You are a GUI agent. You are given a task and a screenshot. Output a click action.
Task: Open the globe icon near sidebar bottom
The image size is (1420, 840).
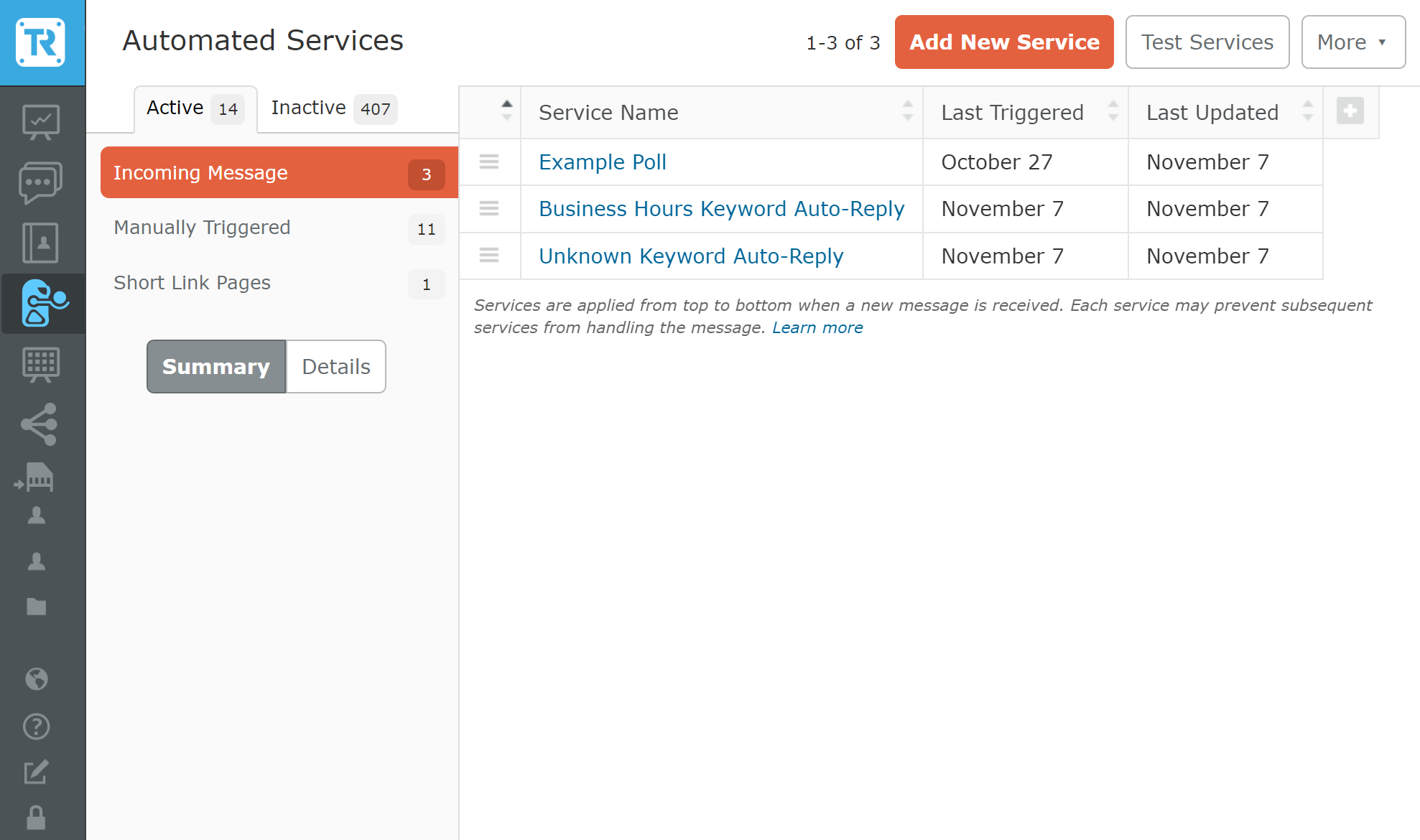(x=37, y=678)
